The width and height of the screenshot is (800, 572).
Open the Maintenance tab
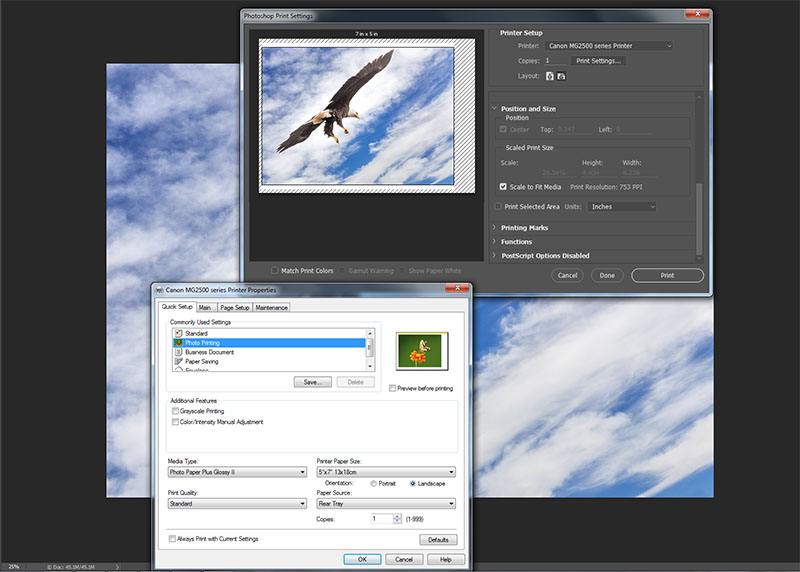point(271,308)
